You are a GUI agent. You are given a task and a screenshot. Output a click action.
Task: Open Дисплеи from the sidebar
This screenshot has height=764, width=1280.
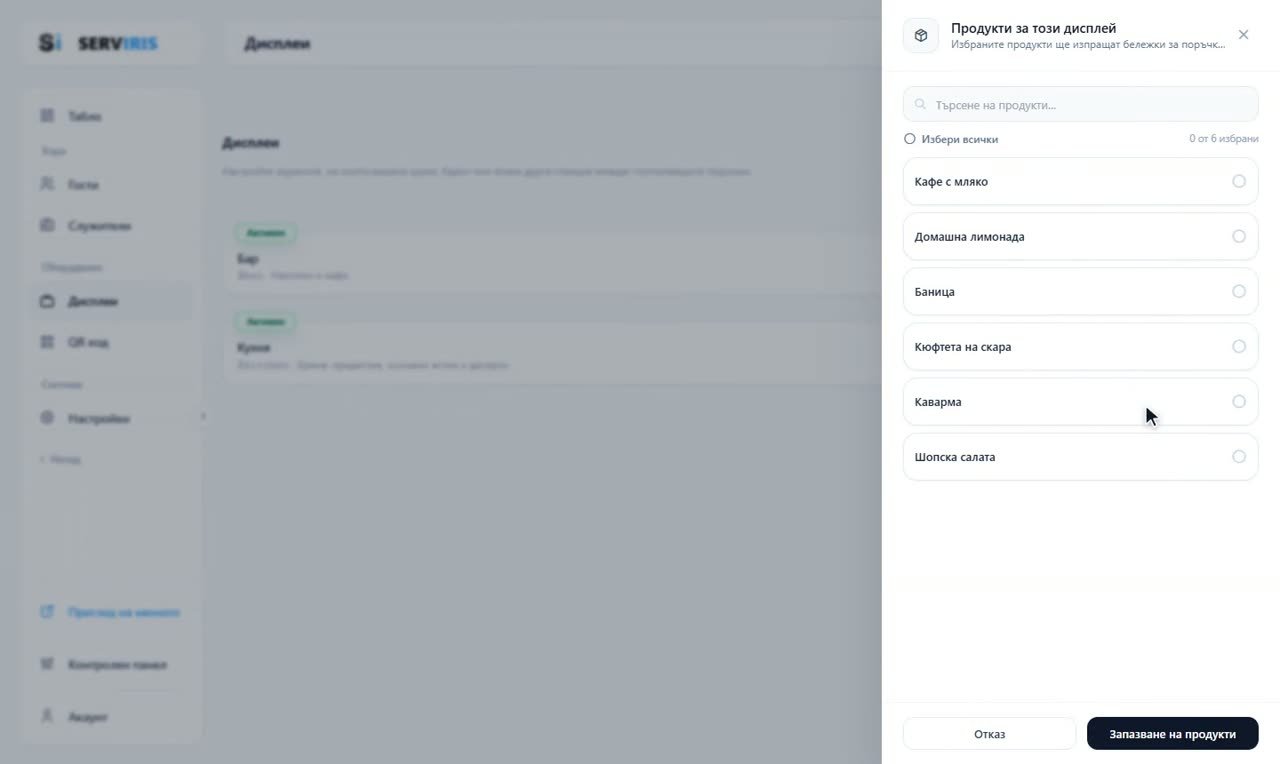point(112,301)
